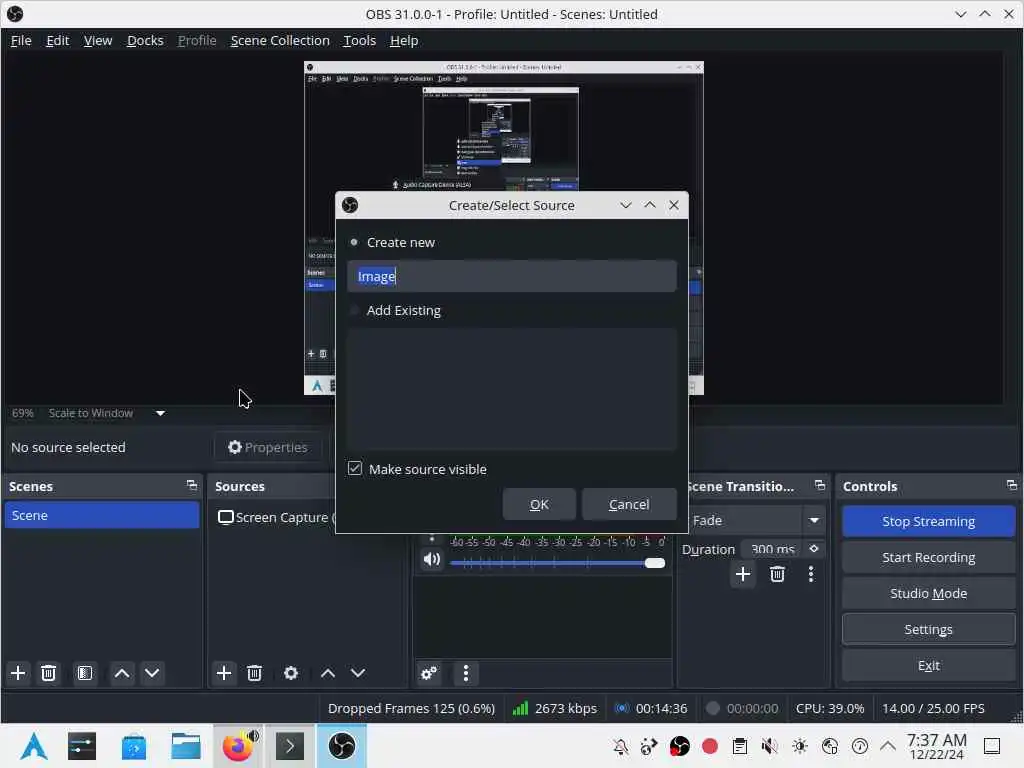Open scene filters icon in Scenes dock
The height and width of the screenshot is (768, 1024).
(85, 673)
